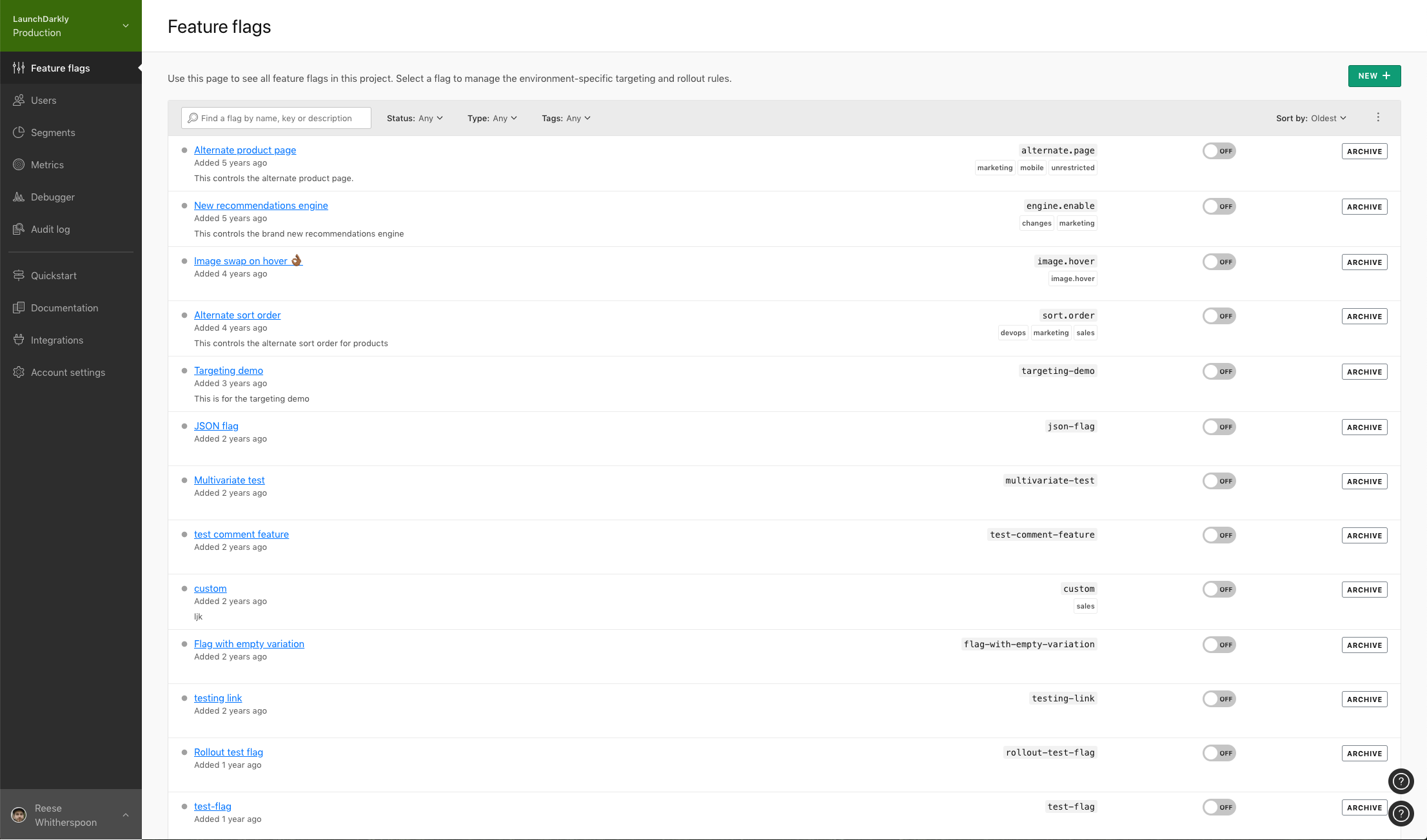Open the Audit log sidebar item
1427x840 pixels.
pyautogui.click(x=71, y=229)
